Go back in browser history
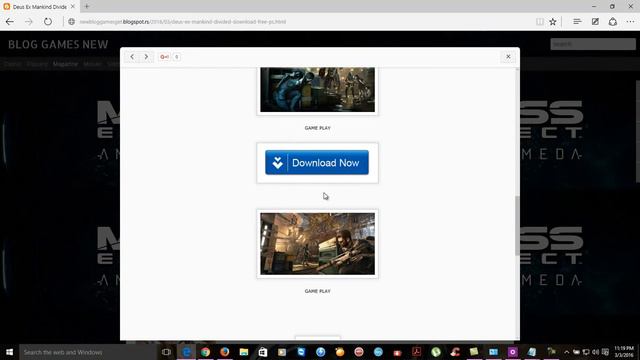 pyautogui.click(x=9, y=22)
